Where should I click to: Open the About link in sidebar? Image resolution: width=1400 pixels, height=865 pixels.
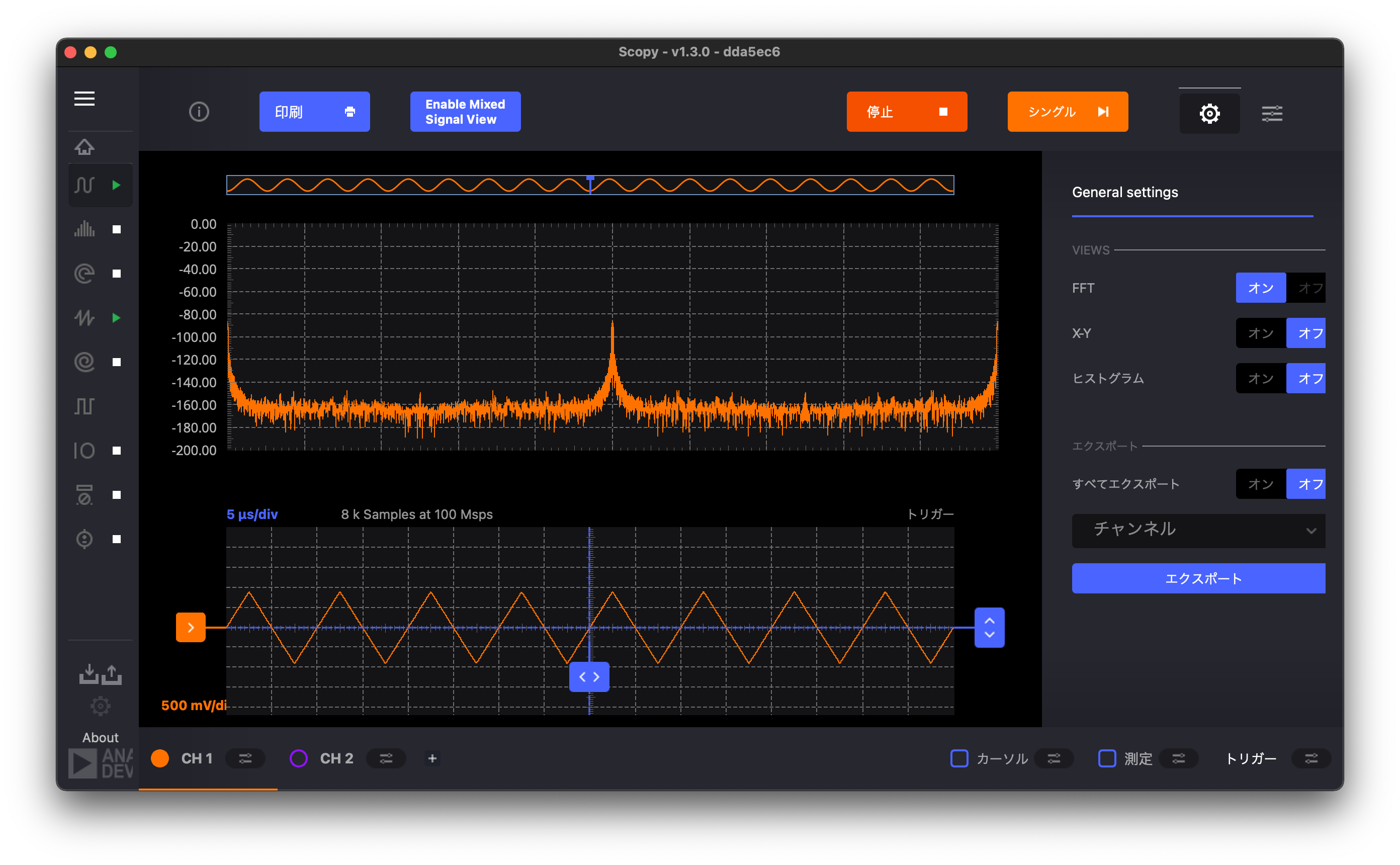pyautogui.click(x=100, y=737)
